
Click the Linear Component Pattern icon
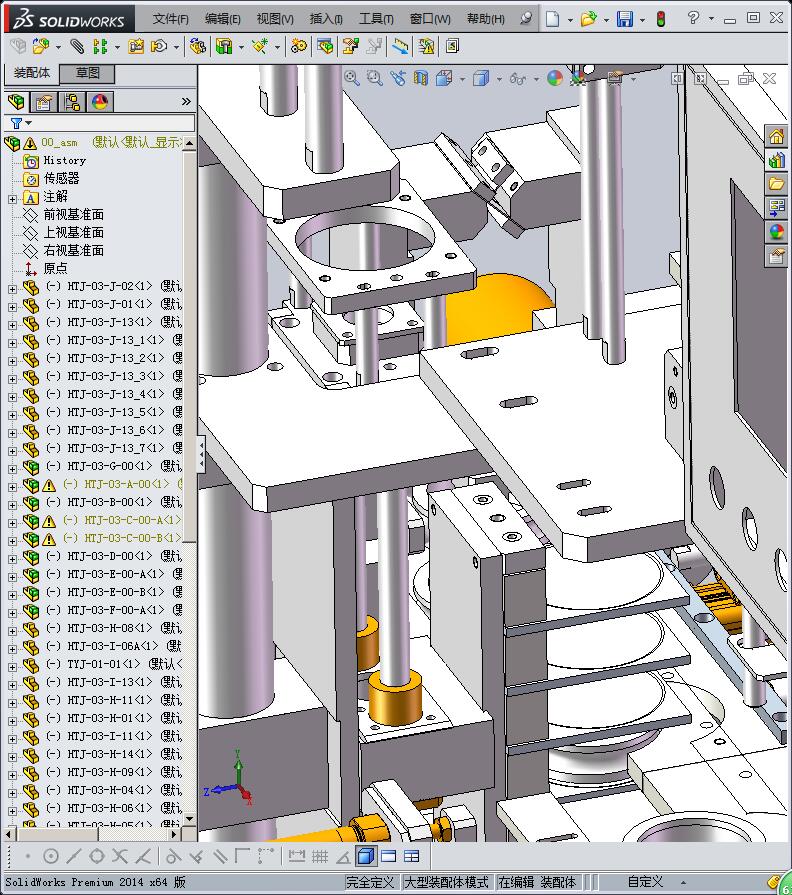pyautogui.click(x=100, y=46)
